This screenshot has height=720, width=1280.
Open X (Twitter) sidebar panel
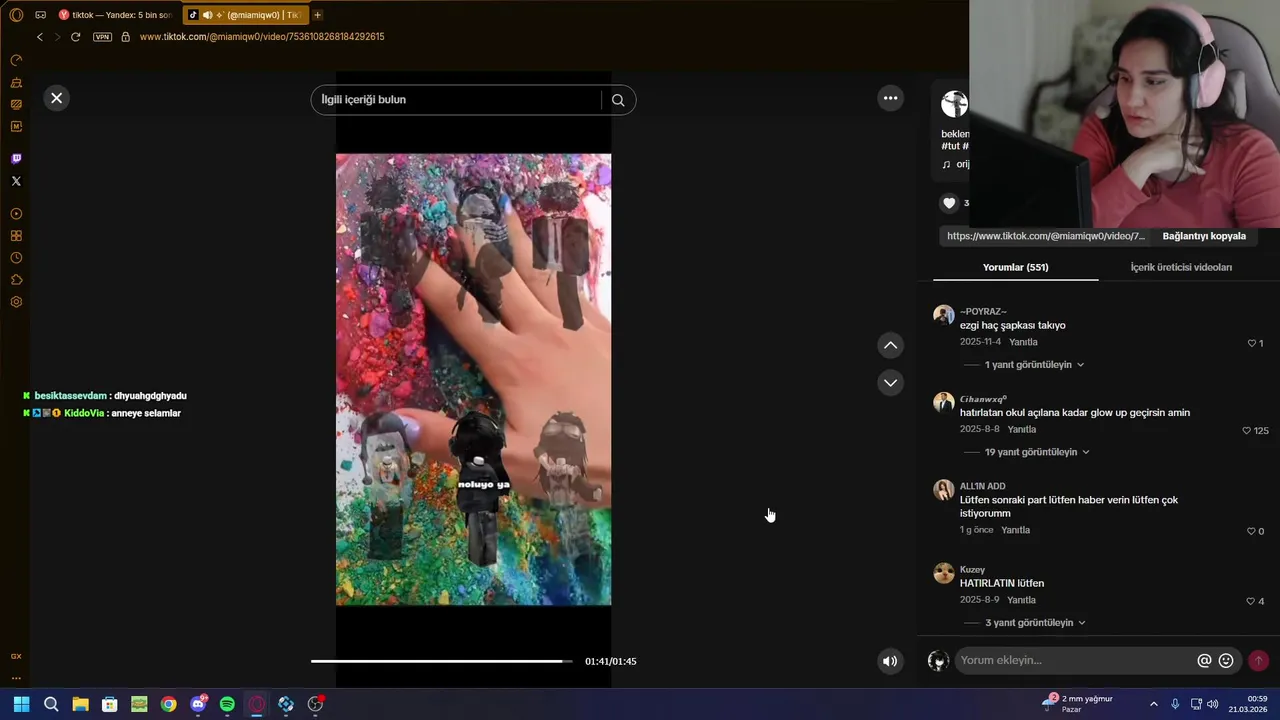16,181
